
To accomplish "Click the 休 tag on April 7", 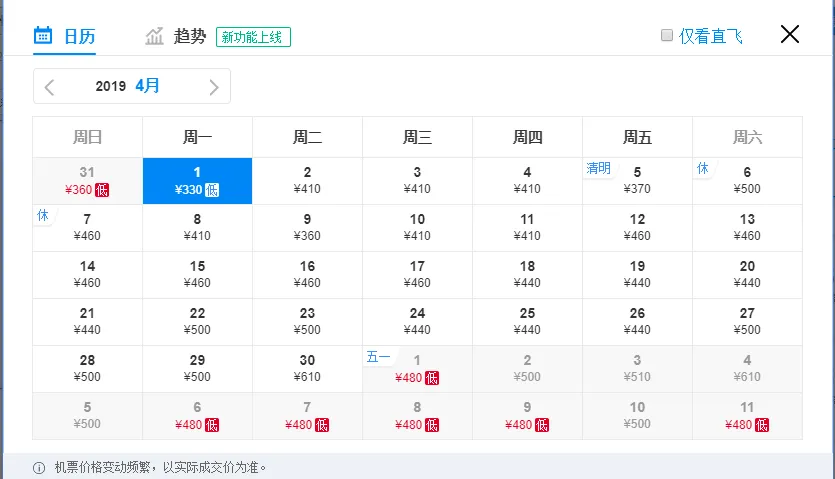I will [43, 216].
